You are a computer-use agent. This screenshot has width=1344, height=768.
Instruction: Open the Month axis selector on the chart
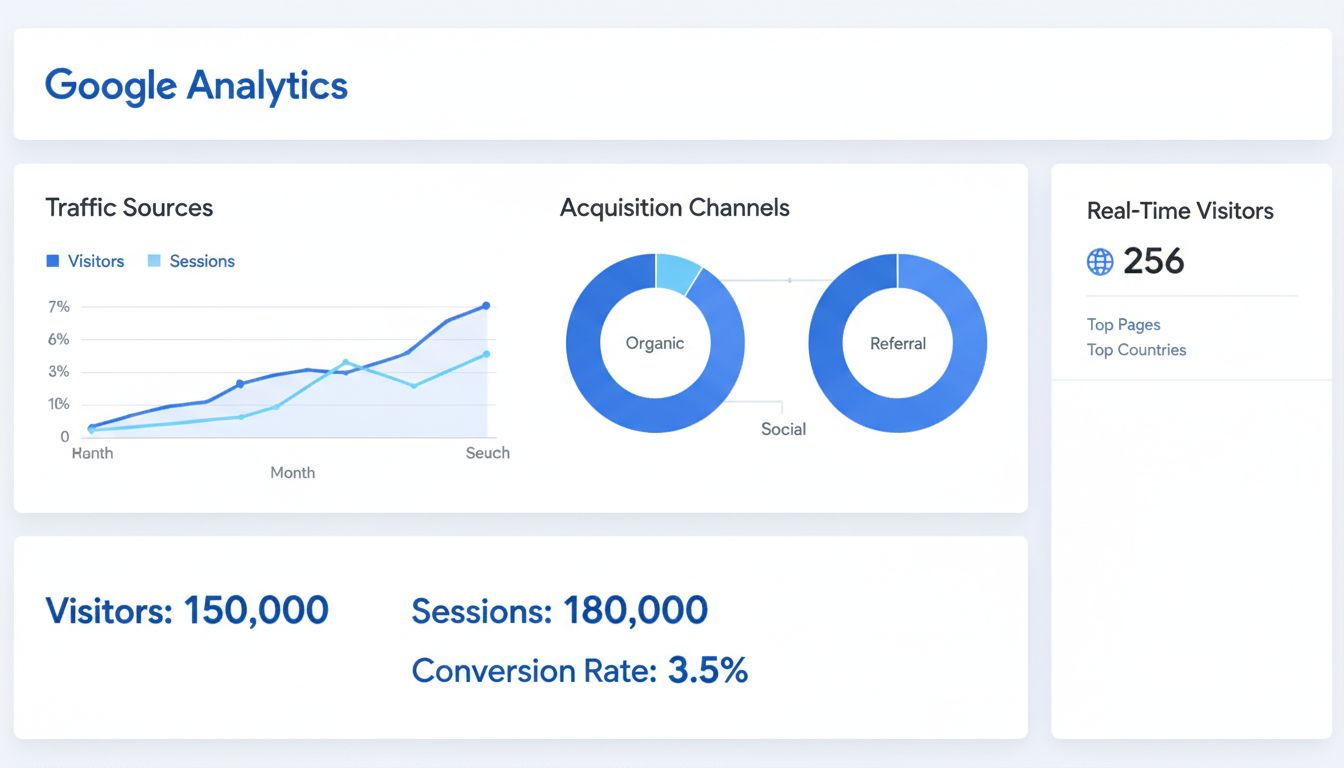[292, 472]
